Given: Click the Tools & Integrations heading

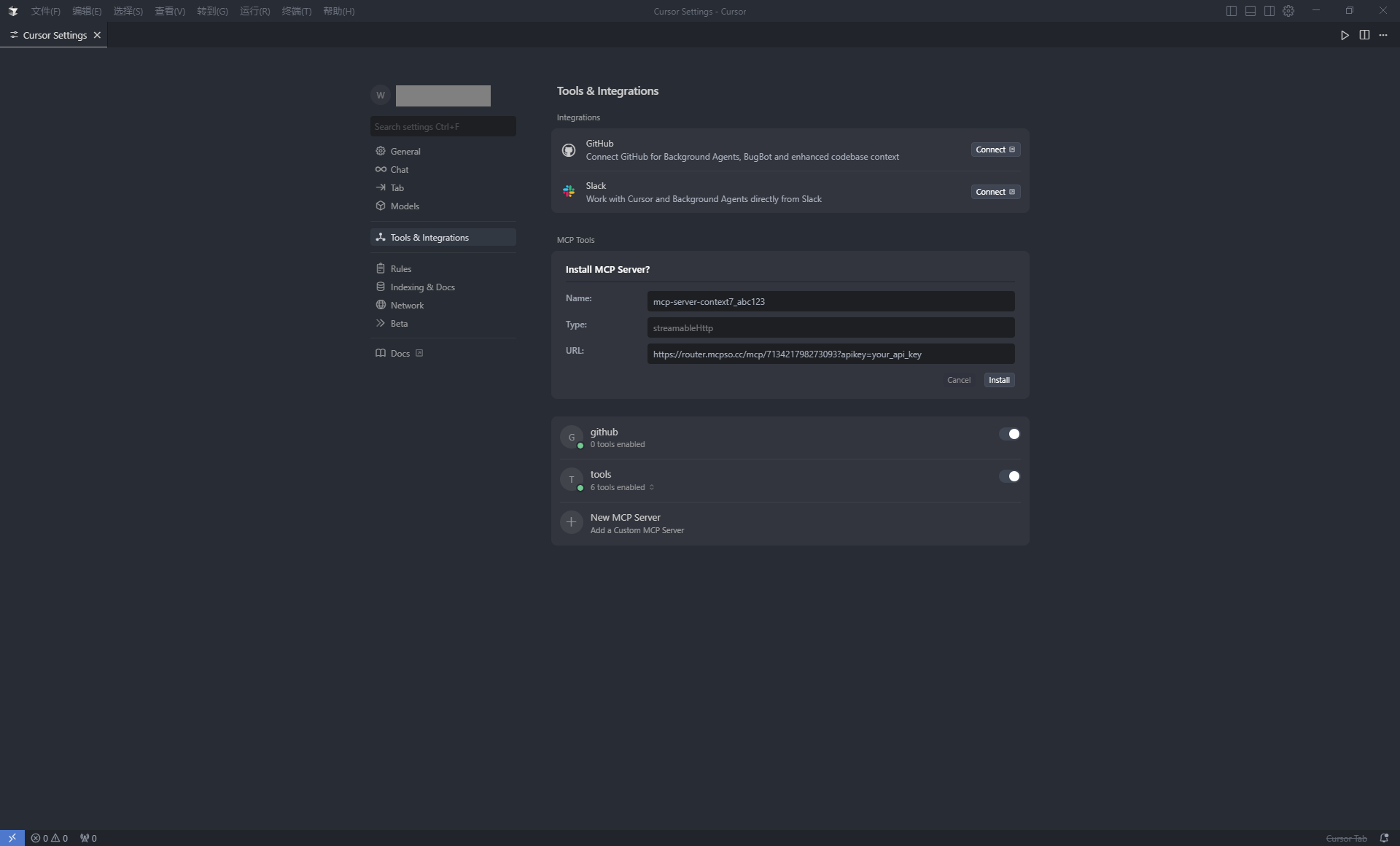Looking at the screenshot, I should 607,90.
